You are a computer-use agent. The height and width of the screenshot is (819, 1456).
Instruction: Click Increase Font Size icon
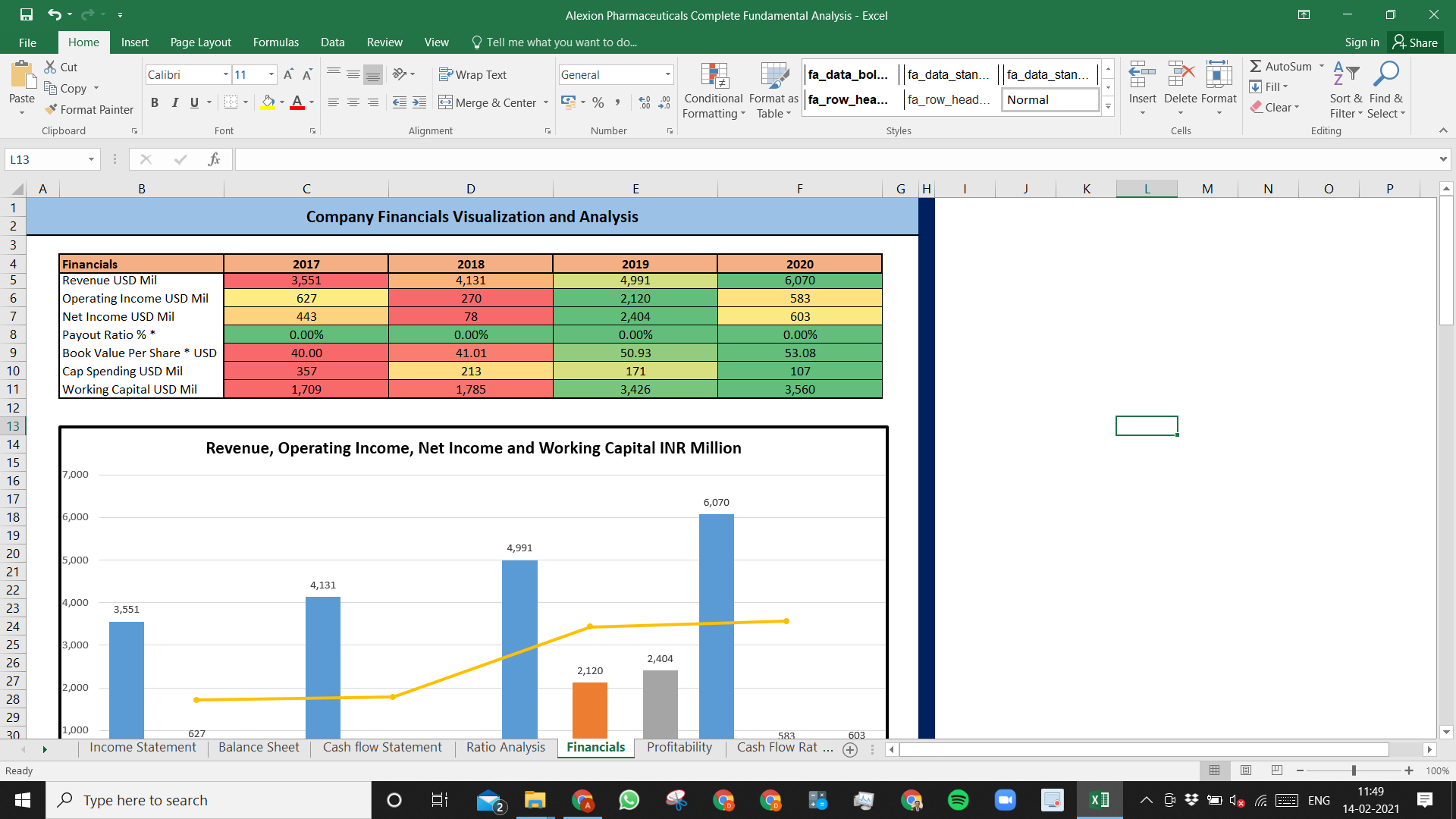pos(288,74)
